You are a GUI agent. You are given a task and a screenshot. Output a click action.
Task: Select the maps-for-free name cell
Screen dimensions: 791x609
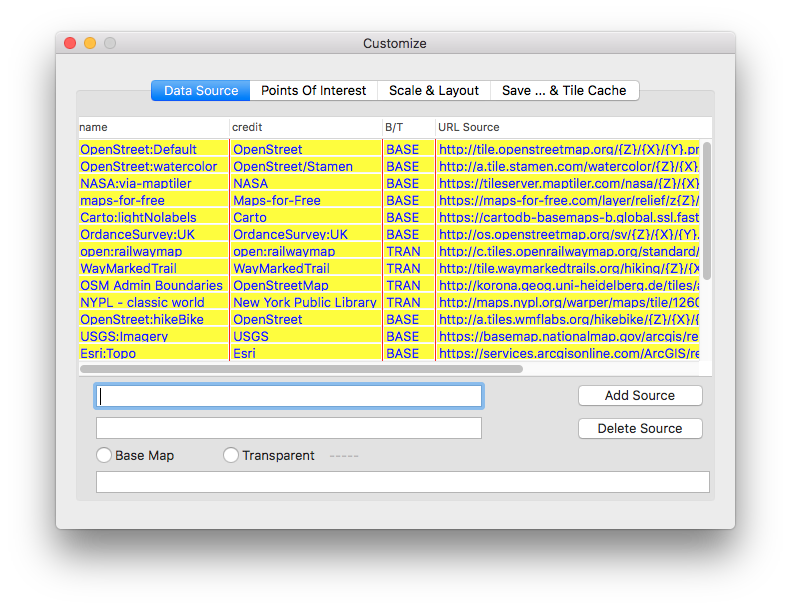pyautogui.click(x=154, y=200)
